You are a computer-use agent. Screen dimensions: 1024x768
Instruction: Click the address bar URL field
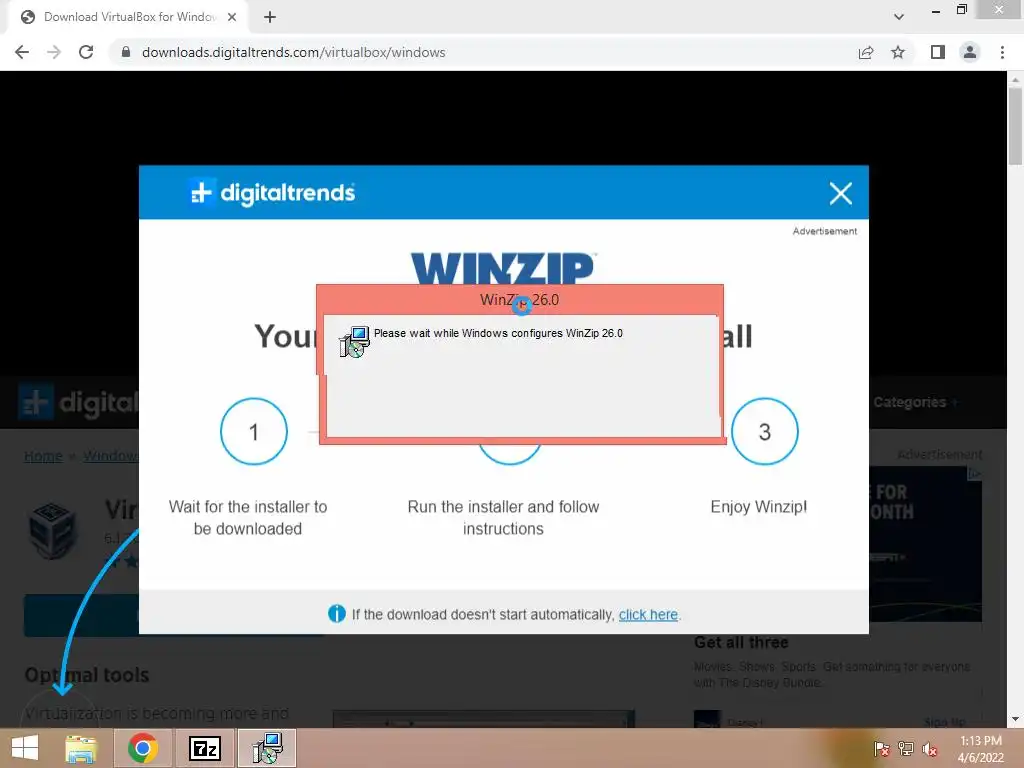[x=483, y=52]
